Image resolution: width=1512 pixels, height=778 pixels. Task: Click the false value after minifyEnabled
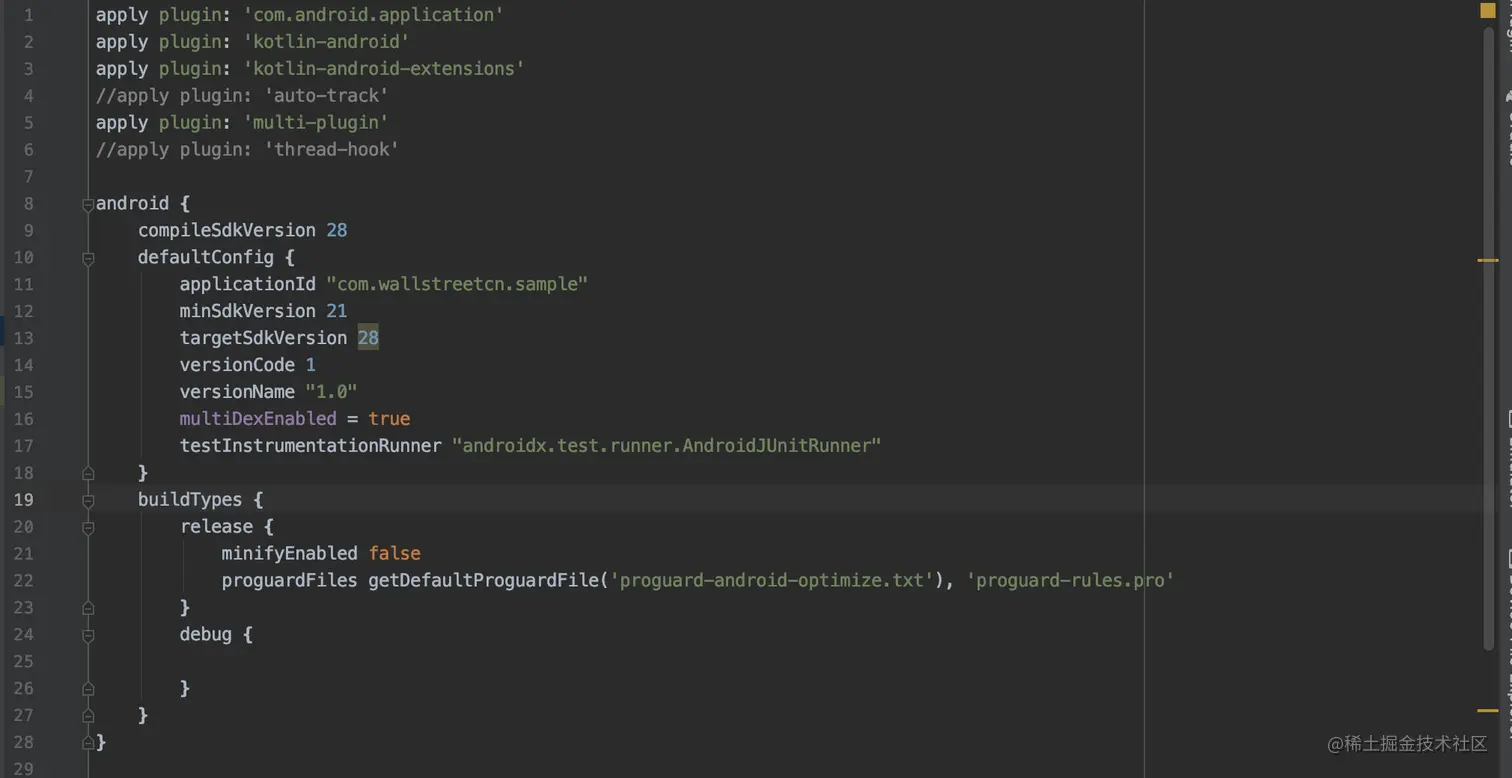pyautogui.click(x=395, y=554)
